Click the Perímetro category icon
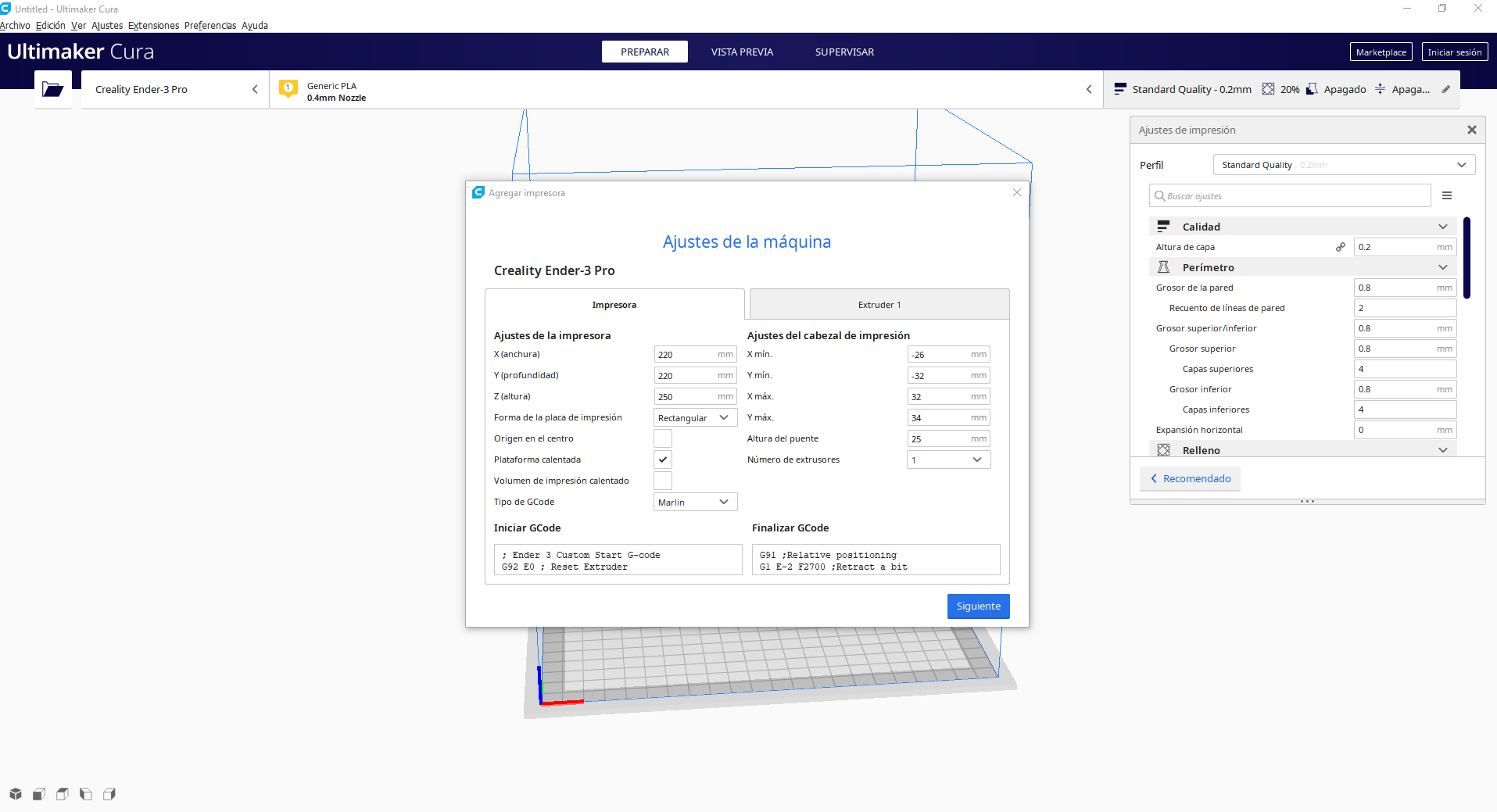 (1163, 267)
